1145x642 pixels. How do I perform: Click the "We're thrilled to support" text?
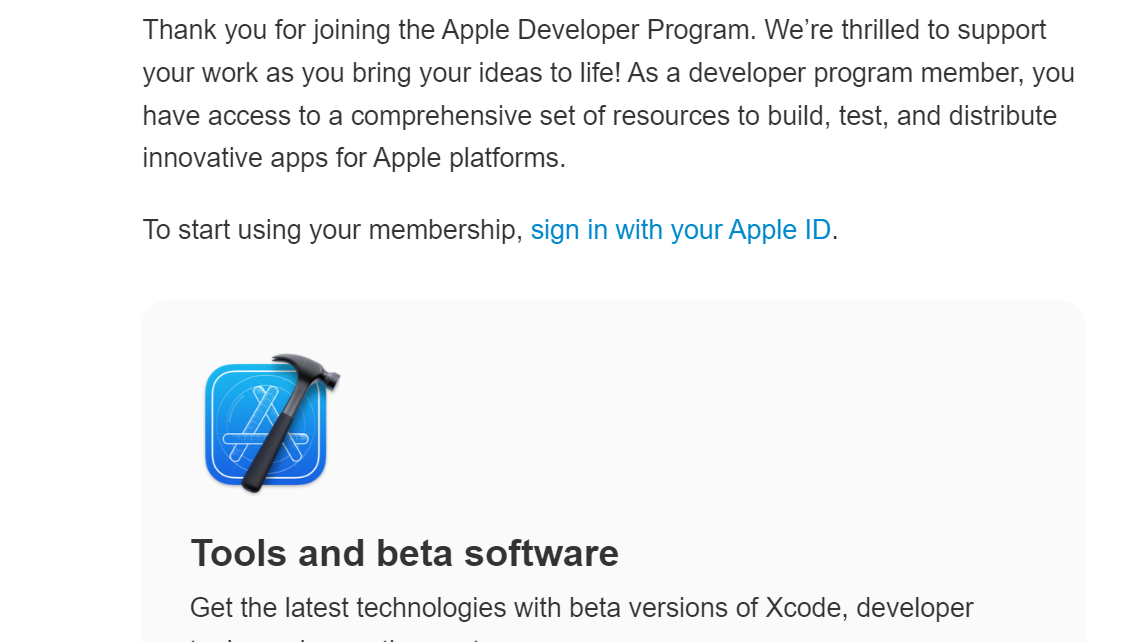(905, 30)
